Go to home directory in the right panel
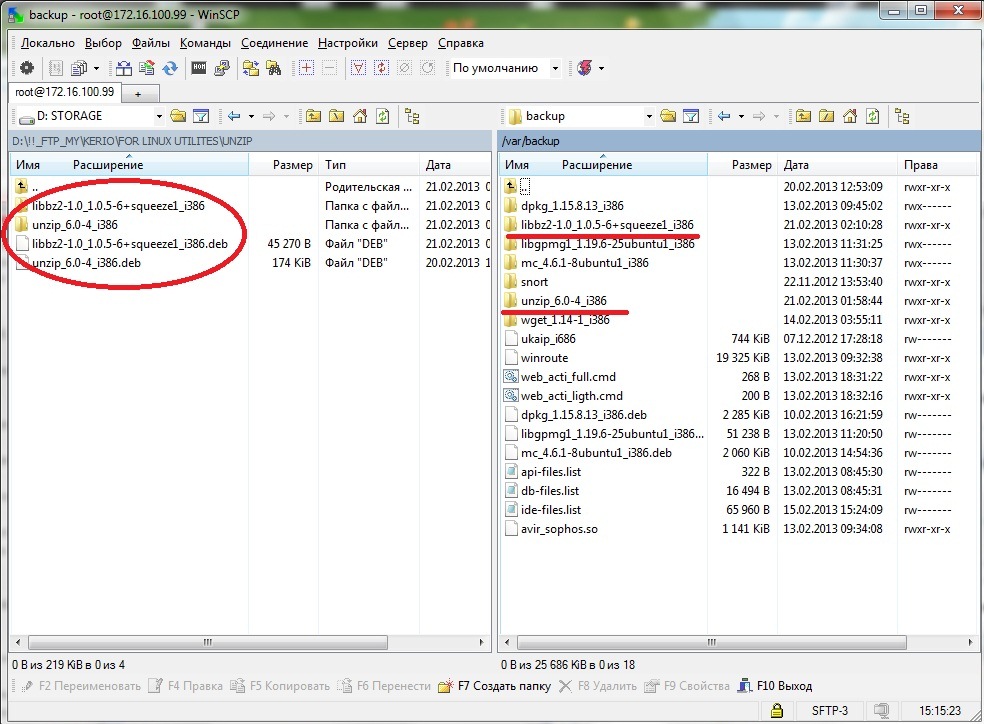Image resolution: width=984 pixels, height=724 pixels. pos(848,116)
